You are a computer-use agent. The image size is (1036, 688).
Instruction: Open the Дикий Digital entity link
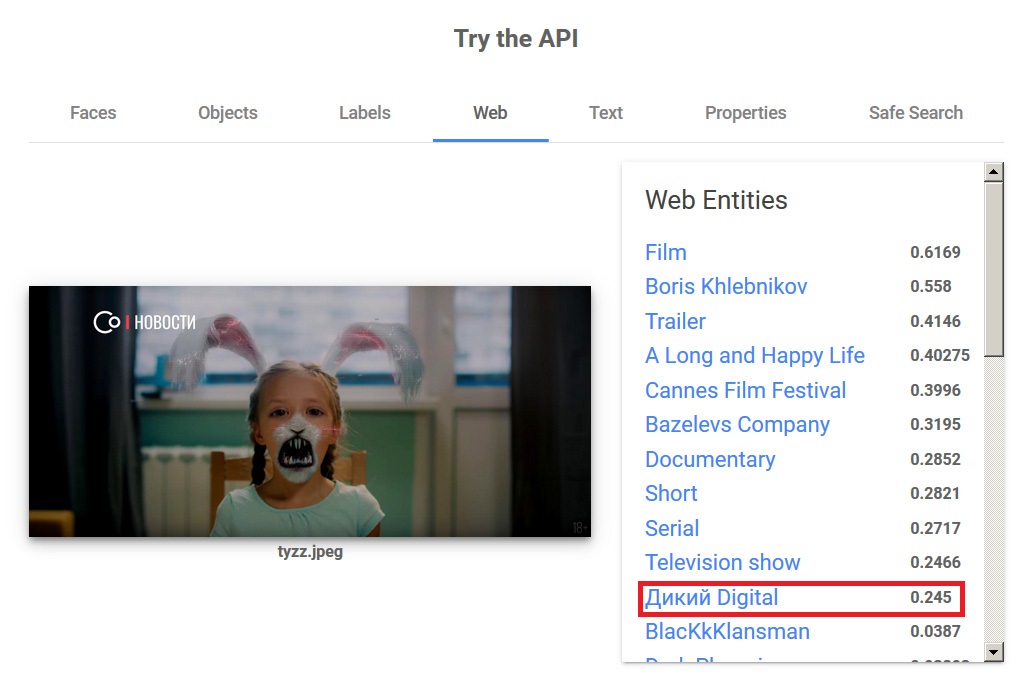[712, 597]
